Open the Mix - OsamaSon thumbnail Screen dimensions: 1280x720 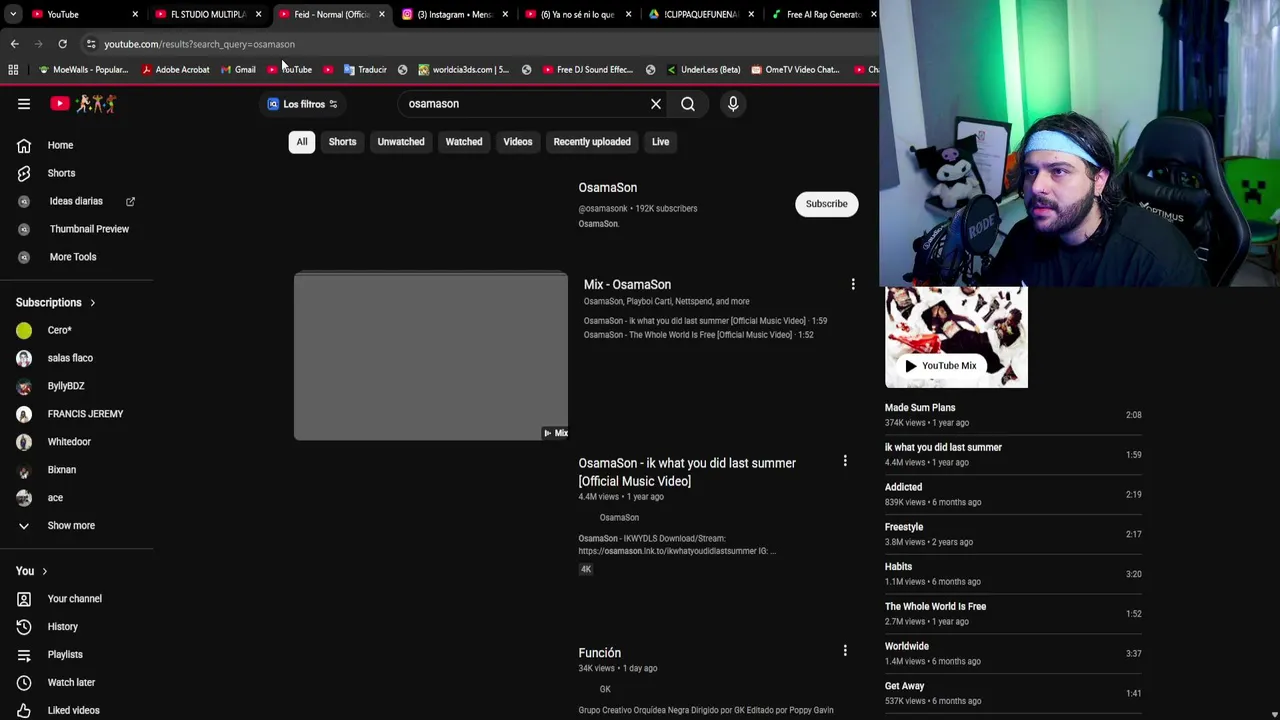coord(431,356)
